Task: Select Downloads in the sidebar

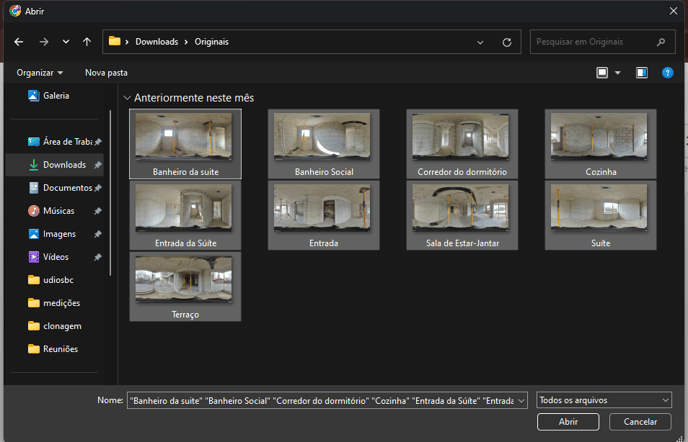Action: [55, 165]
